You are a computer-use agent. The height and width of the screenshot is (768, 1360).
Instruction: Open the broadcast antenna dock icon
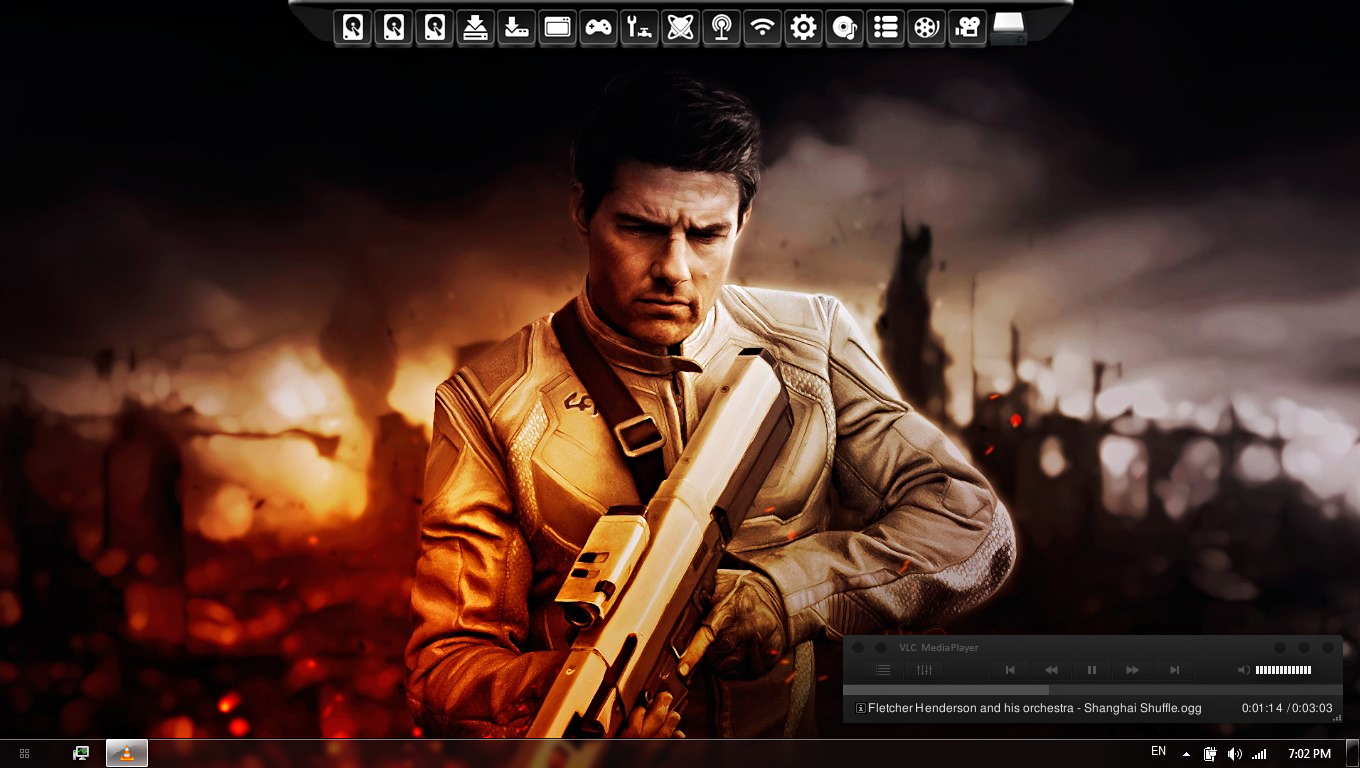(721, 27)
